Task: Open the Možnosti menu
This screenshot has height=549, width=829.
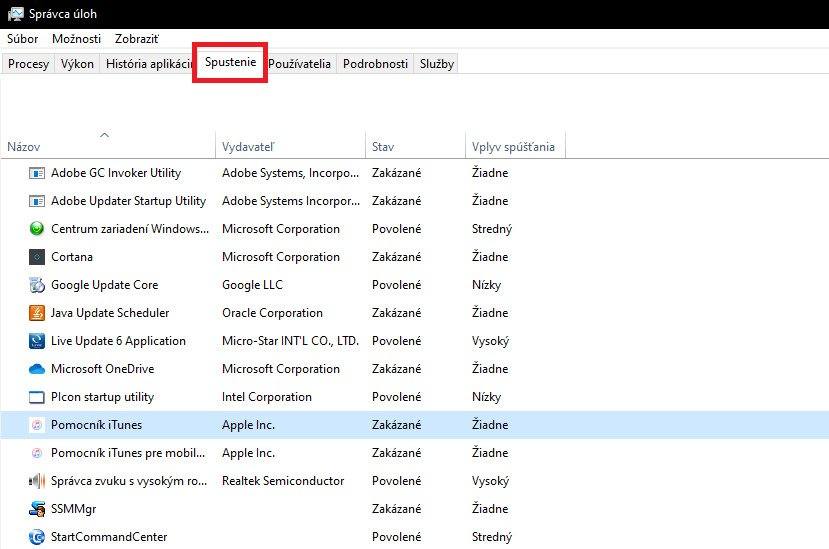Action: [76, 39]
